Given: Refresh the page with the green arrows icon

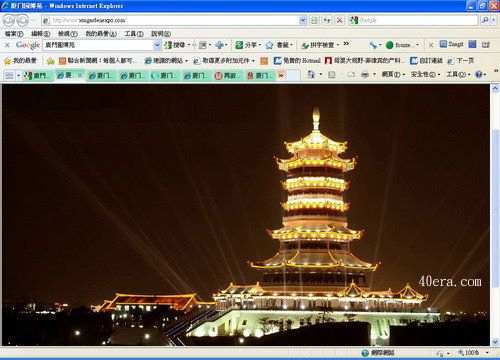Looking at the screenshot, I should click(x=327, y=20).
